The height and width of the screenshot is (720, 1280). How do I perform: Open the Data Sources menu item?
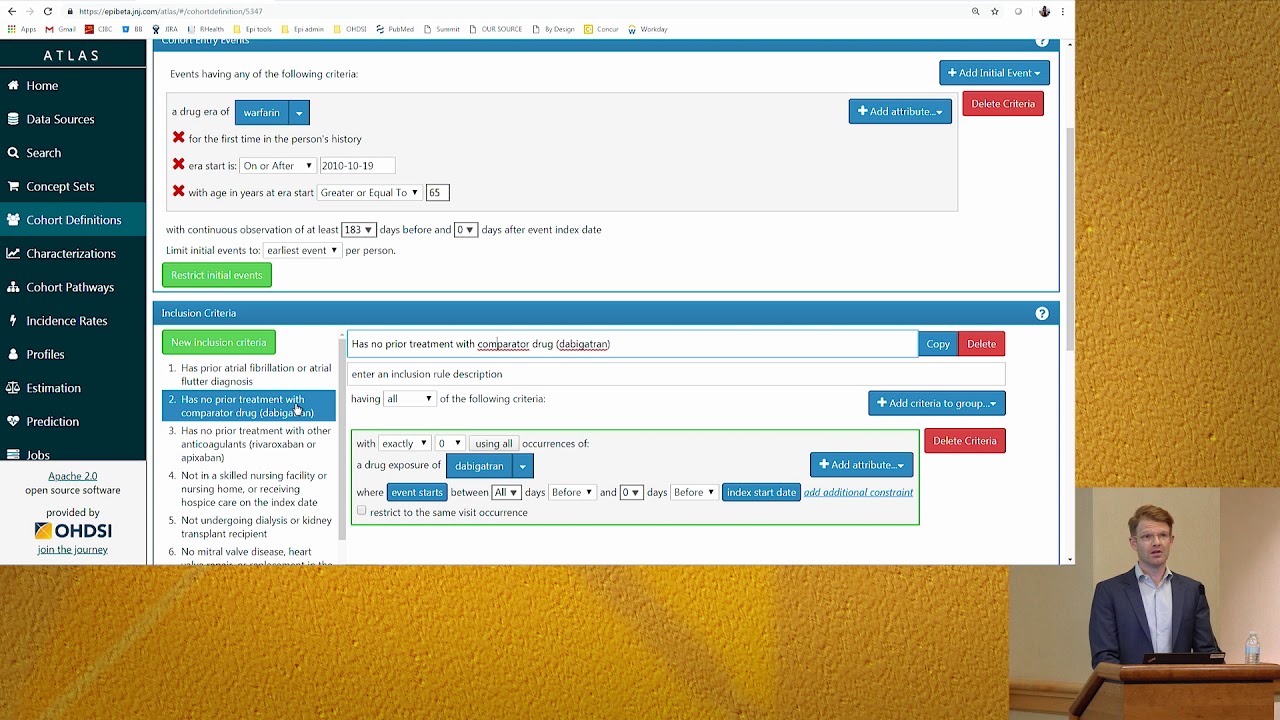pyautogui.click(x=60, y=119)
